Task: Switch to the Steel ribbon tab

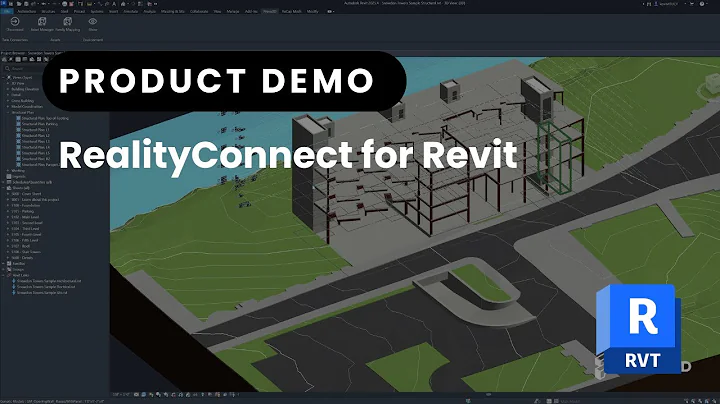Action: 64,11
